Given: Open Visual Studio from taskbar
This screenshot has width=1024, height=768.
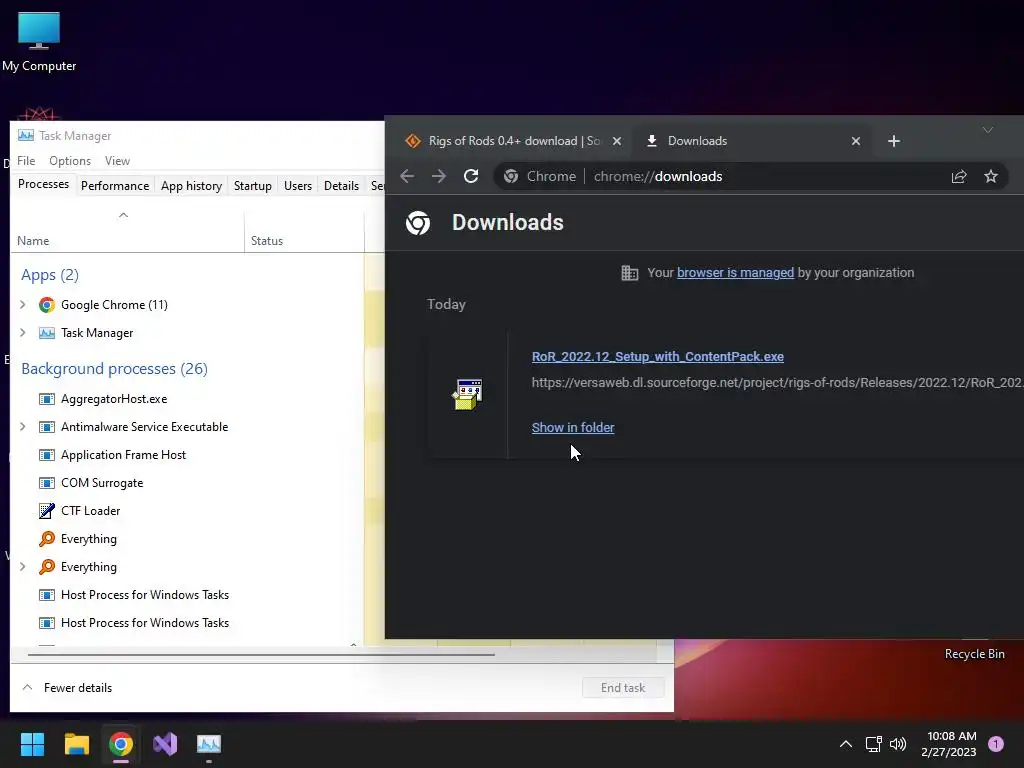Looking at the screenshot, I should (x=165, y=744).
